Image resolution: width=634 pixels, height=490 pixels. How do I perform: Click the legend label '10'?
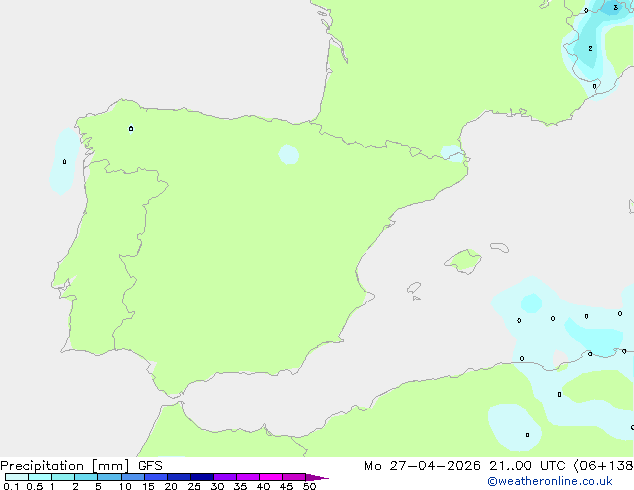(x=125, y=486)
